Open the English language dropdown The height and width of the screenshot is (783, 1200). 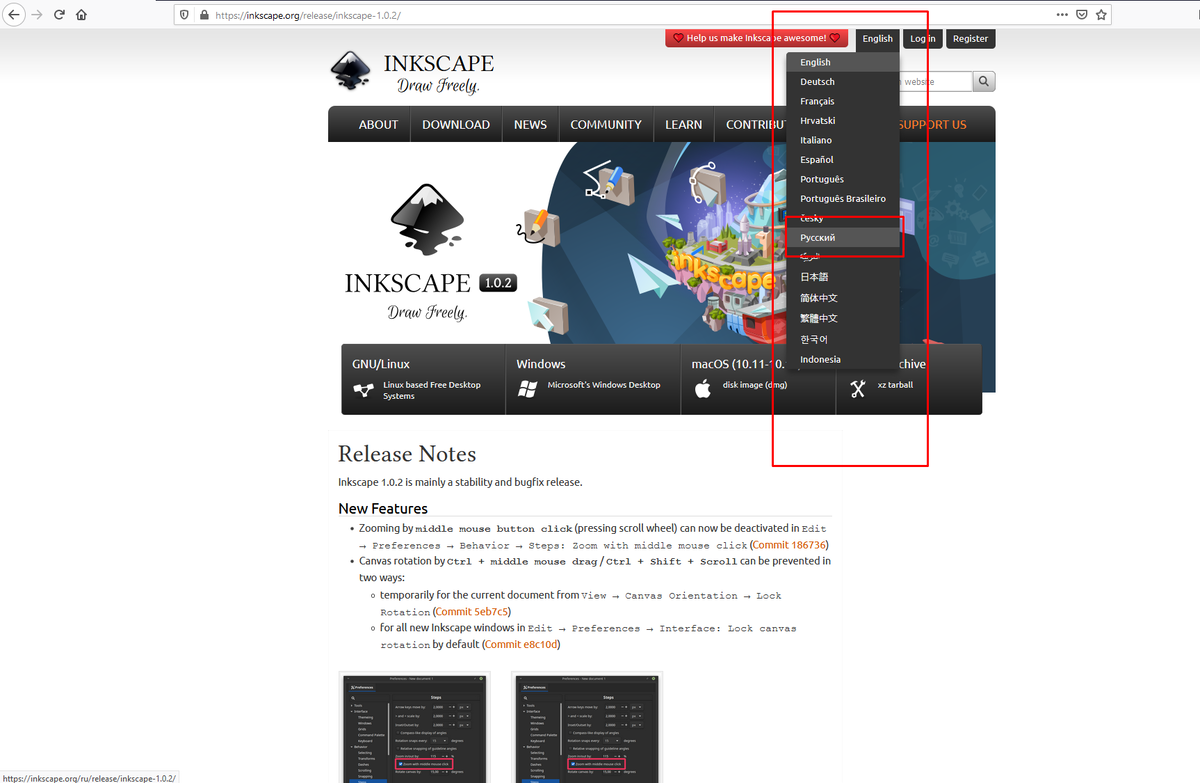(x=877, y=38)
